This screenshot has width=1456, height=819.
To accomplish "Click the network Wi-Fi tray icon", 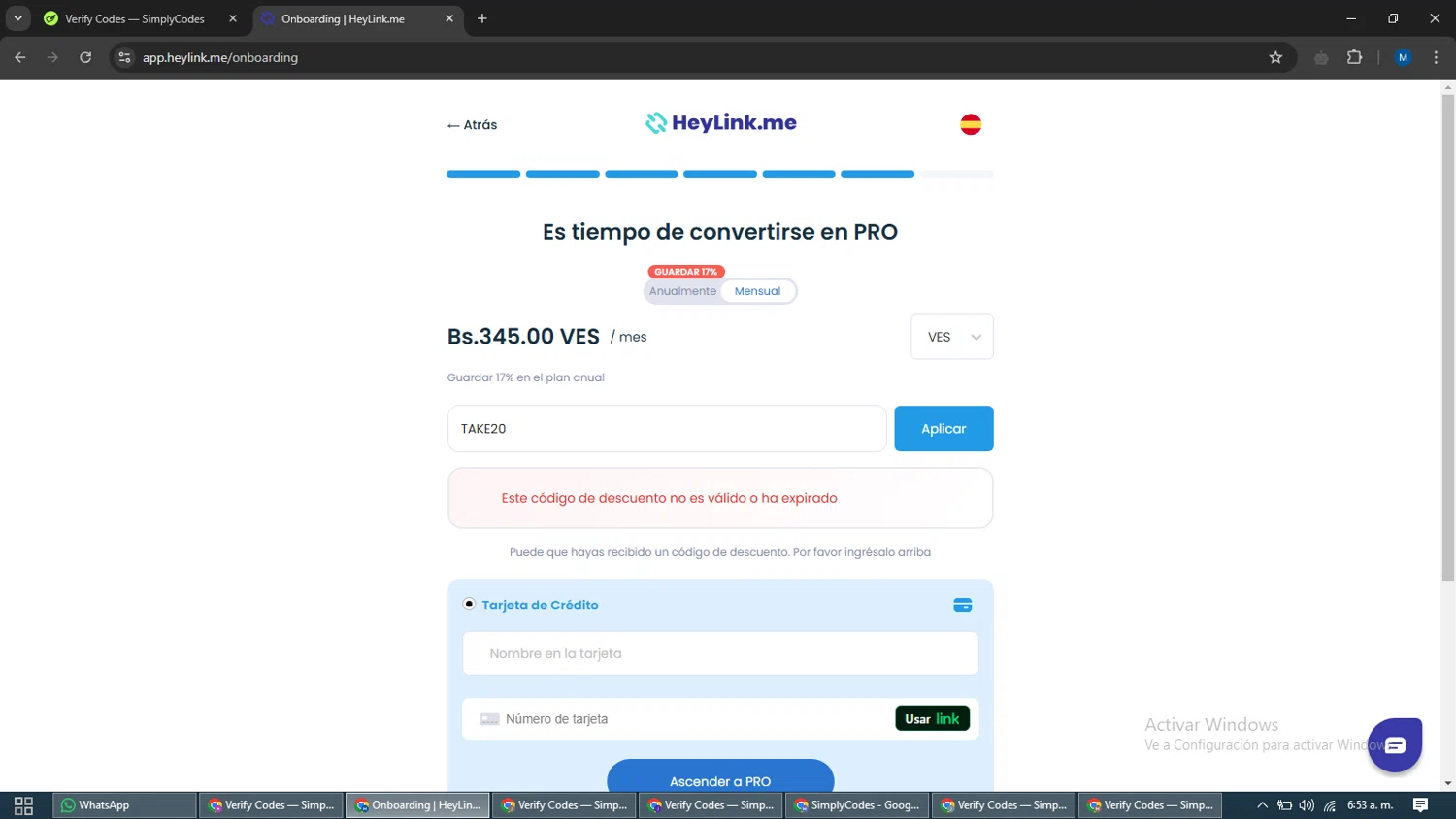I will pos(1330,805).
